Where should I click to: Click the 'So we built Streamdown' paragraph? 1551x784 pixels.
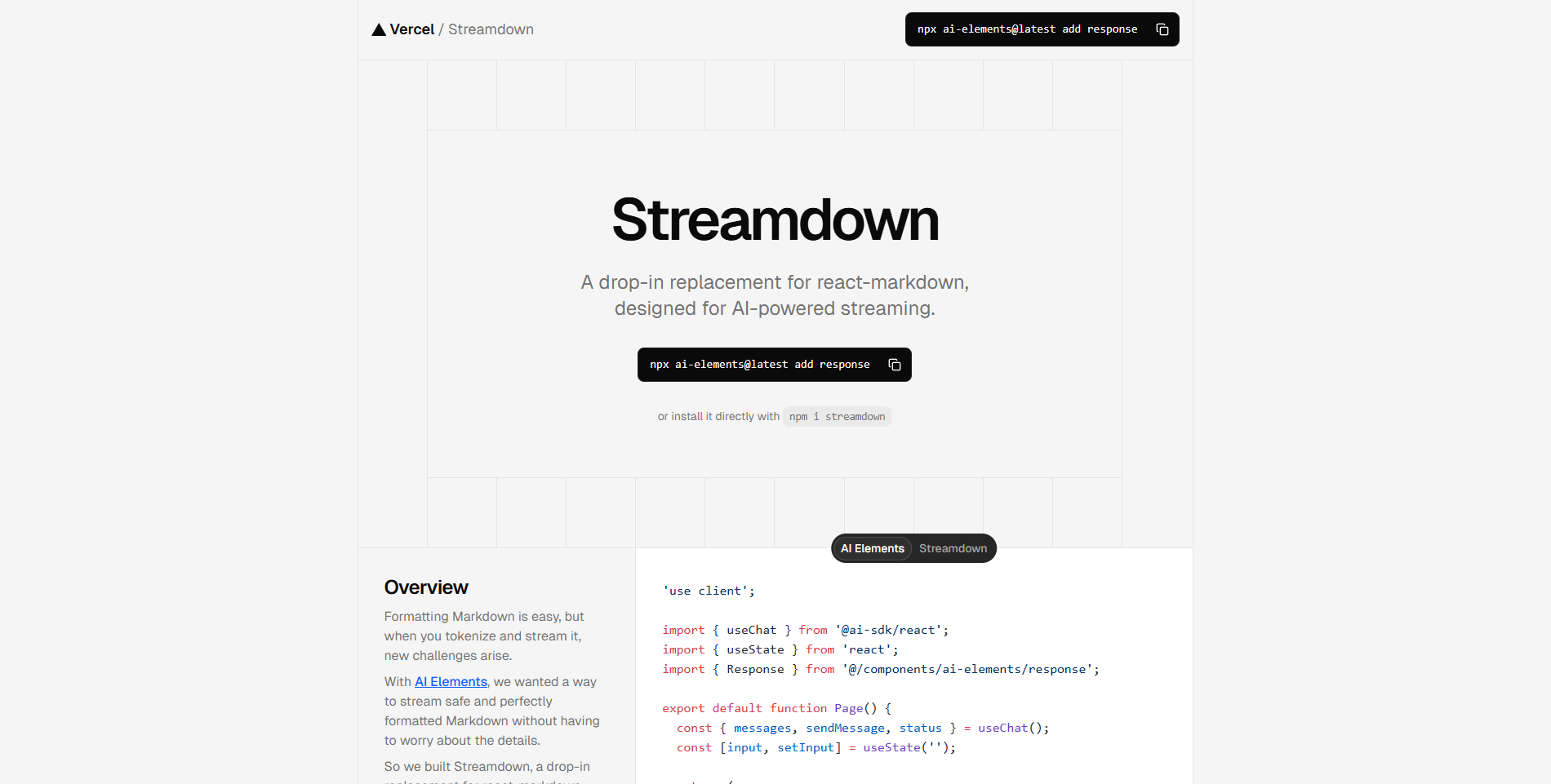487,773
